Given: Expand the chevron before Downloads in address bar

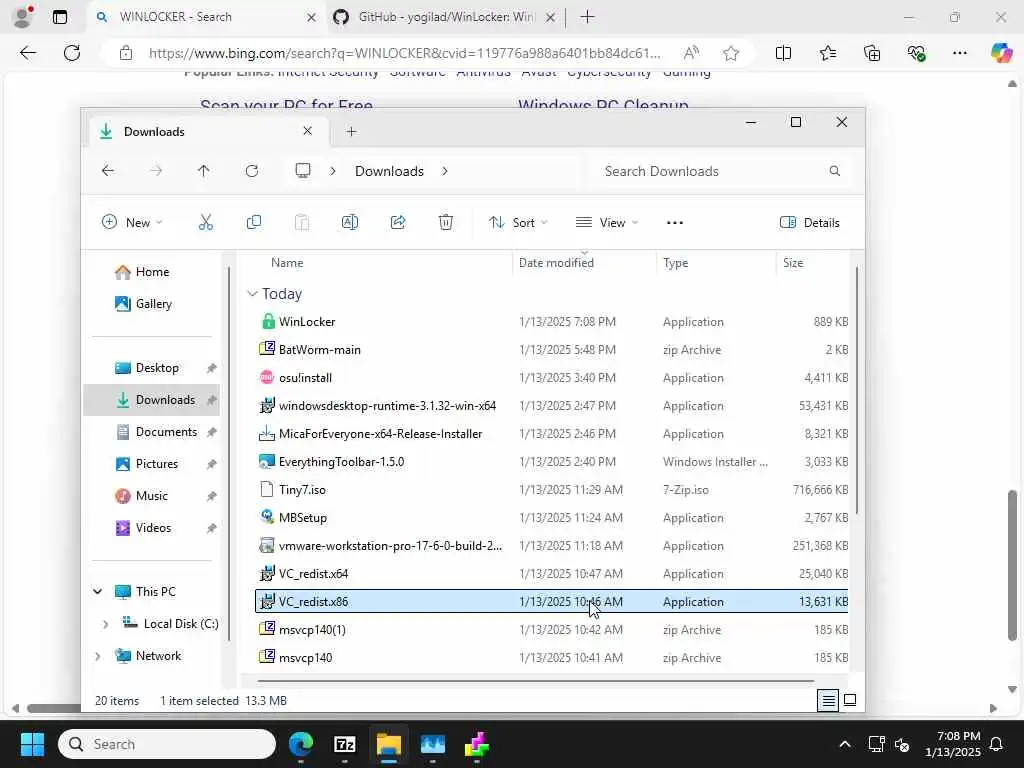Looking at the screenshot, I should [333, 171].
